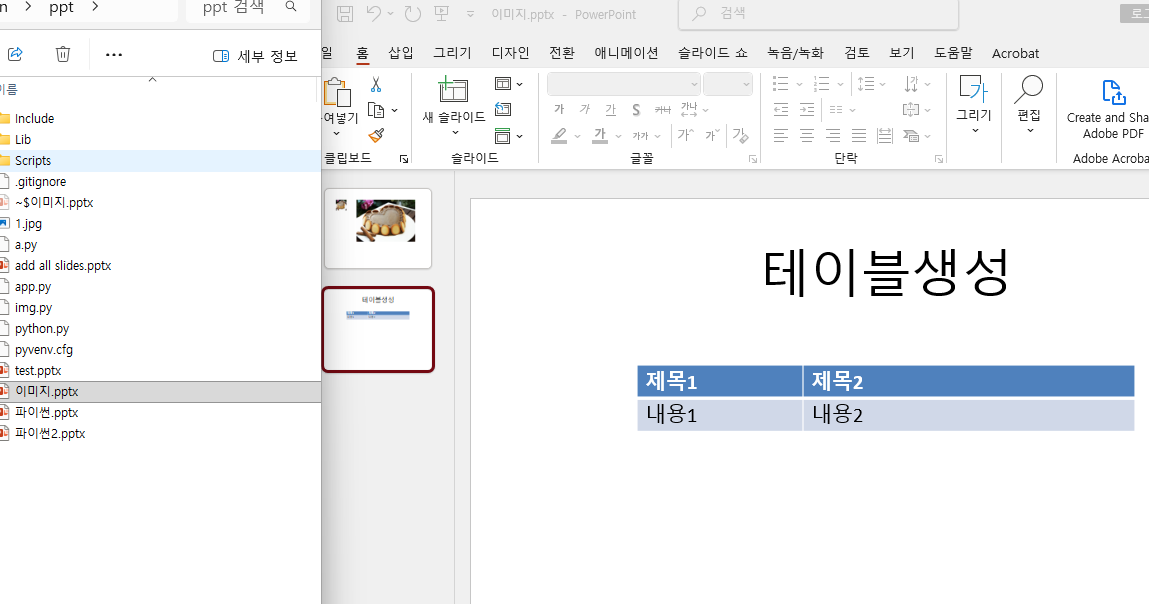Image resolution: width=1149 pixels, height=604 pixels.
Task: Click the Cut scissors icon
Action: pyautogui.click(x=376, y=85)
